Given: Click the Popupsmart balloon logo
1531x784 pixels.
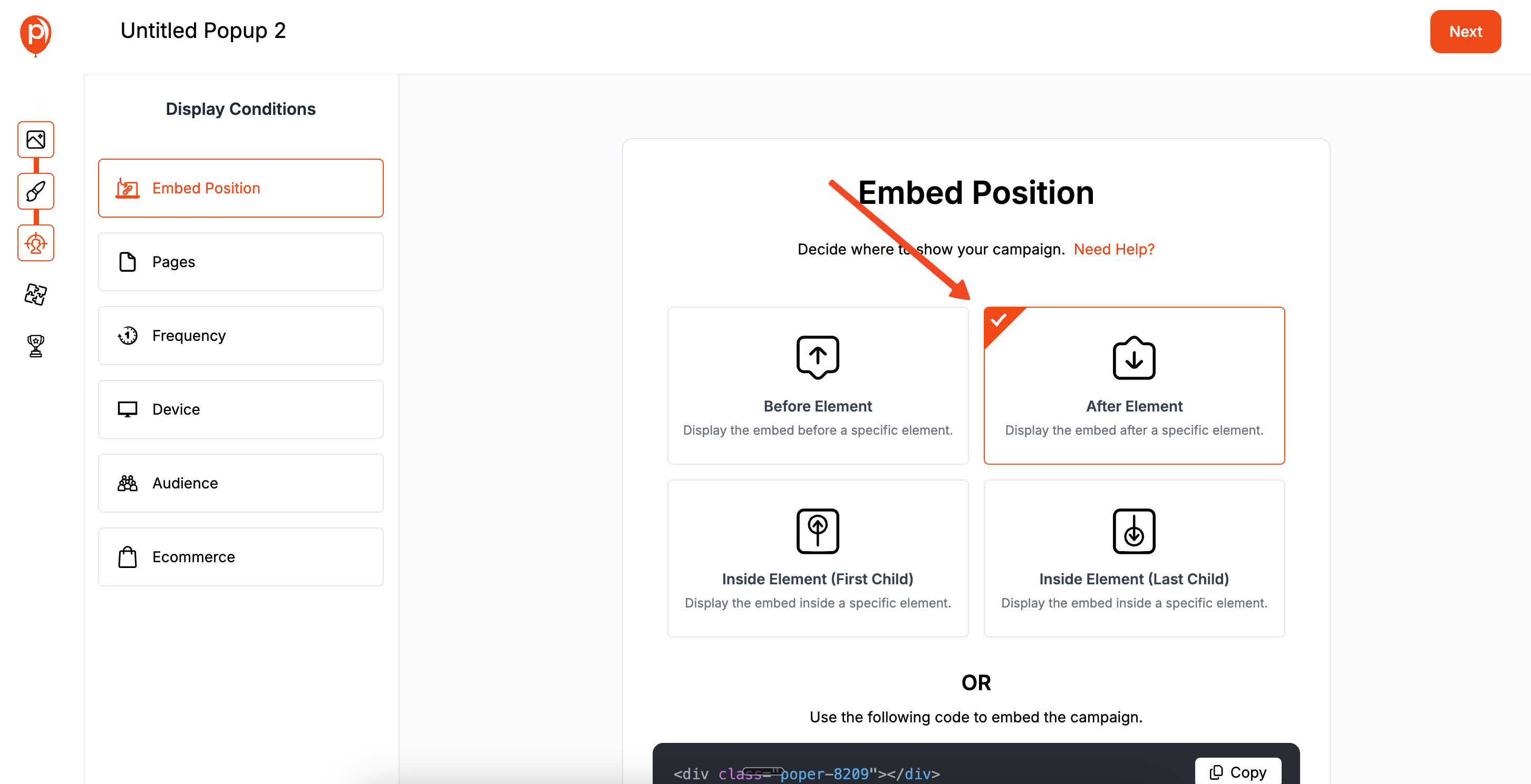Looking at the screenshot, I should click(36, 34).
